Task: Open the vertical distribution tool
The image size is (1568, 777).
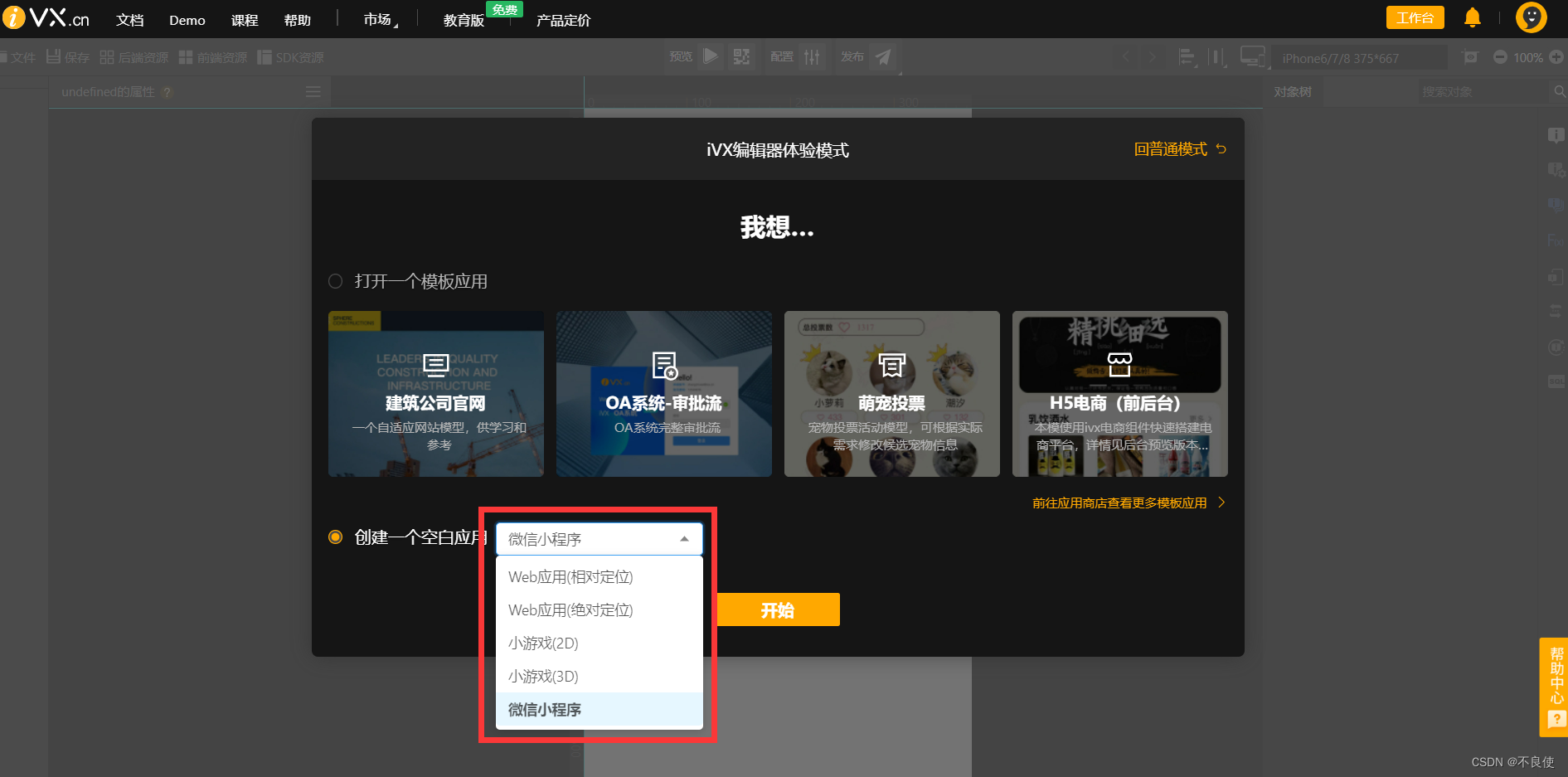Action: (x=1217, y=57)
